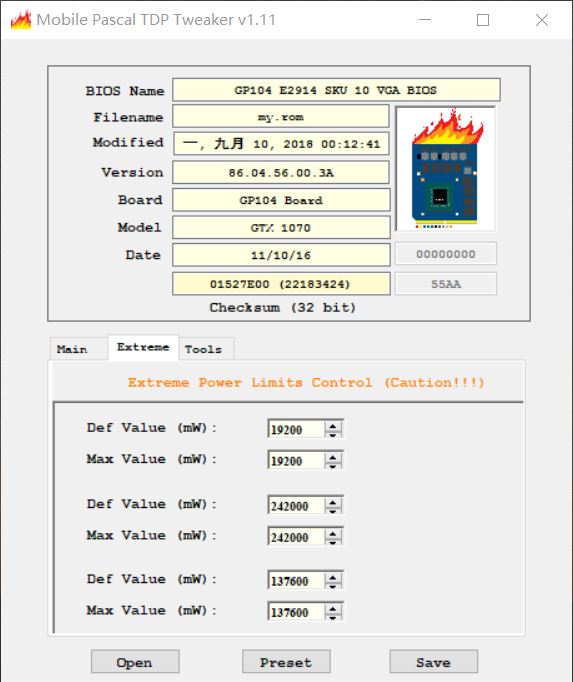Click the BIOS Name field GP104 E2914

pos(336,90)
